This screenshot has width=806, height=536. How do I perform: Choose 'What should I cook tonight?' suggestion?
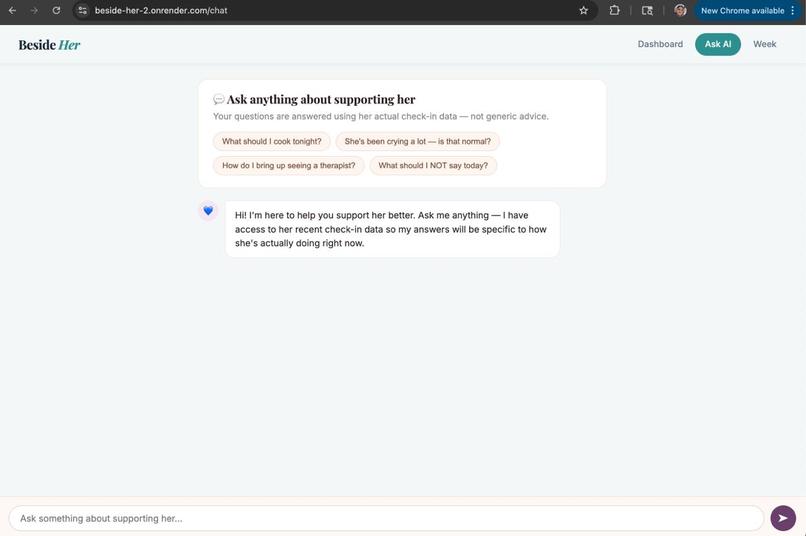coord(271,141)
